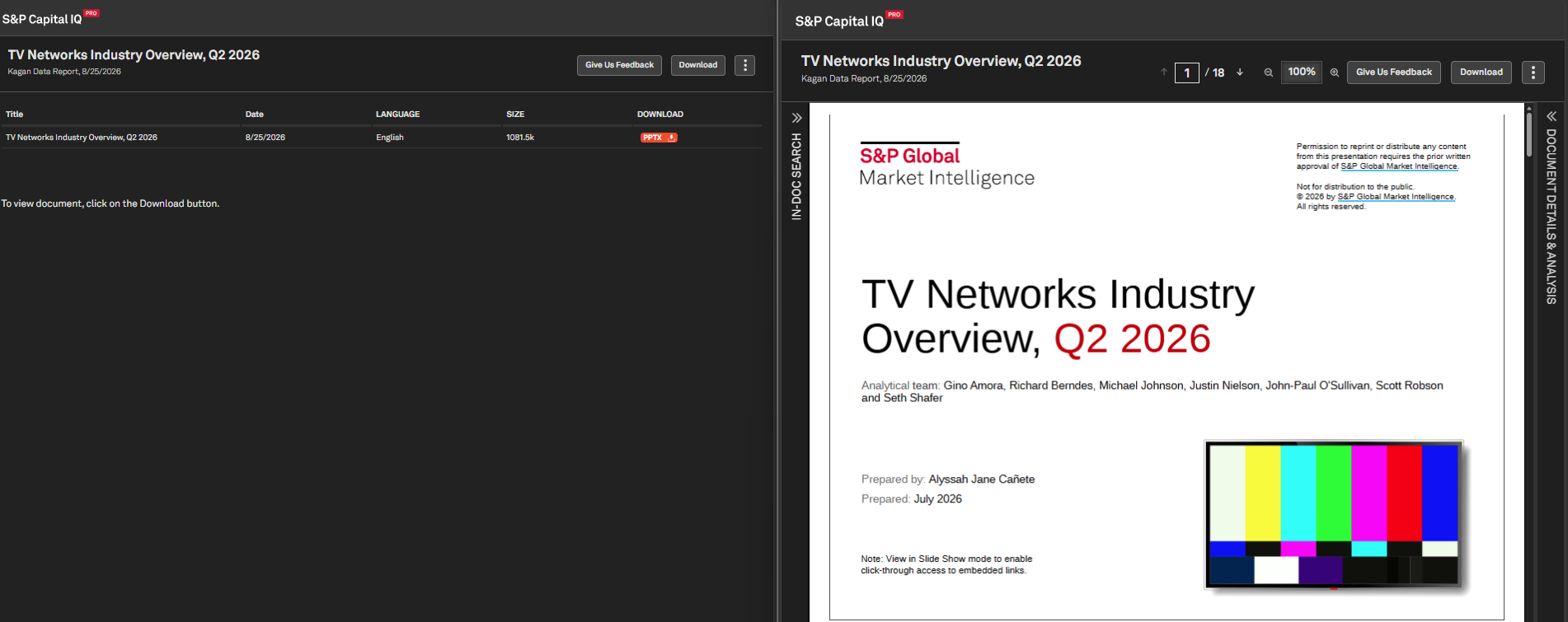Click Download button in right viewer
This screenshot has width=1568, height=622.
click(1481, 72)
